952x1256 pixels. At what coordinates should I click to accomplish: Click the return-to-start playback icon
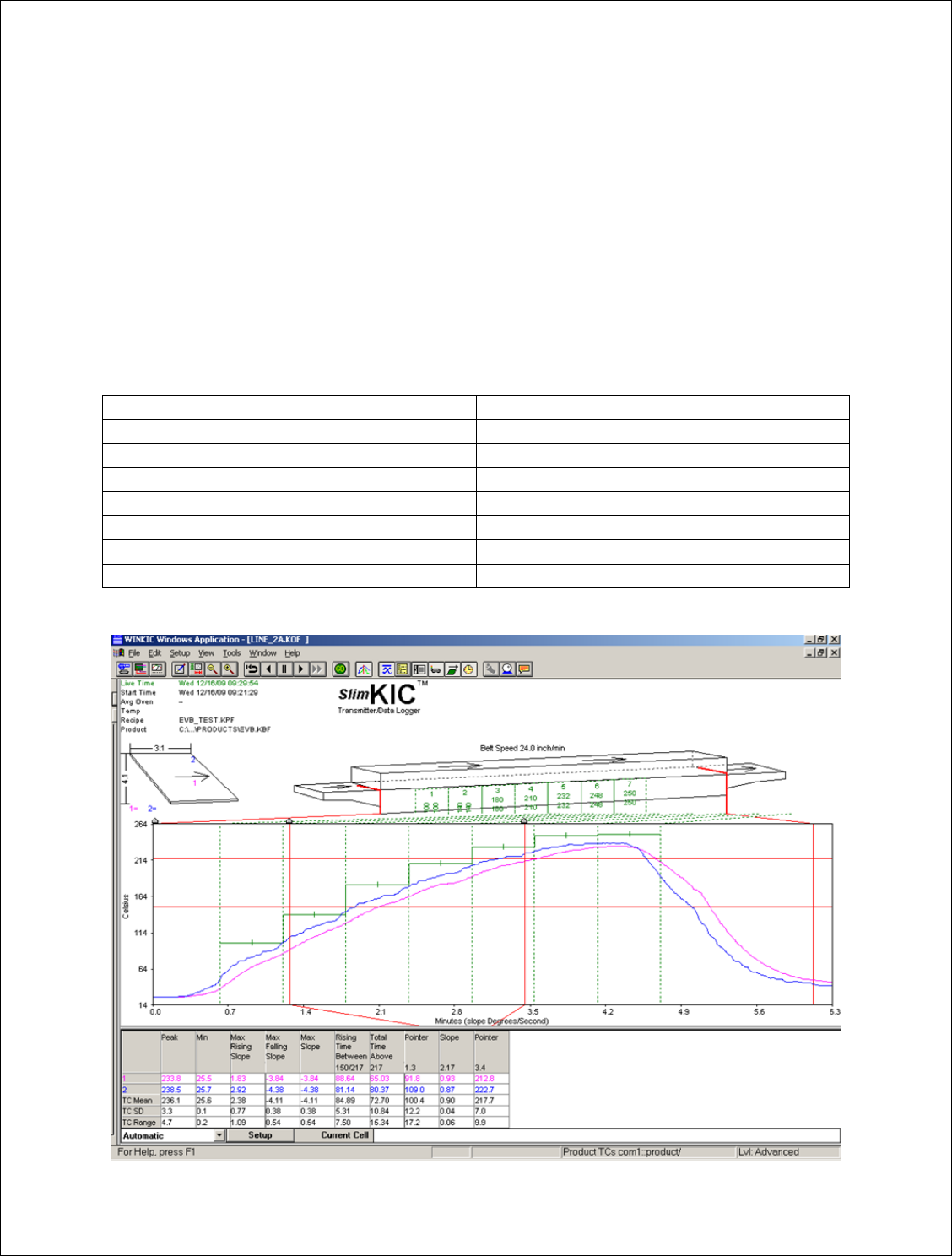[x=252, y=669]
